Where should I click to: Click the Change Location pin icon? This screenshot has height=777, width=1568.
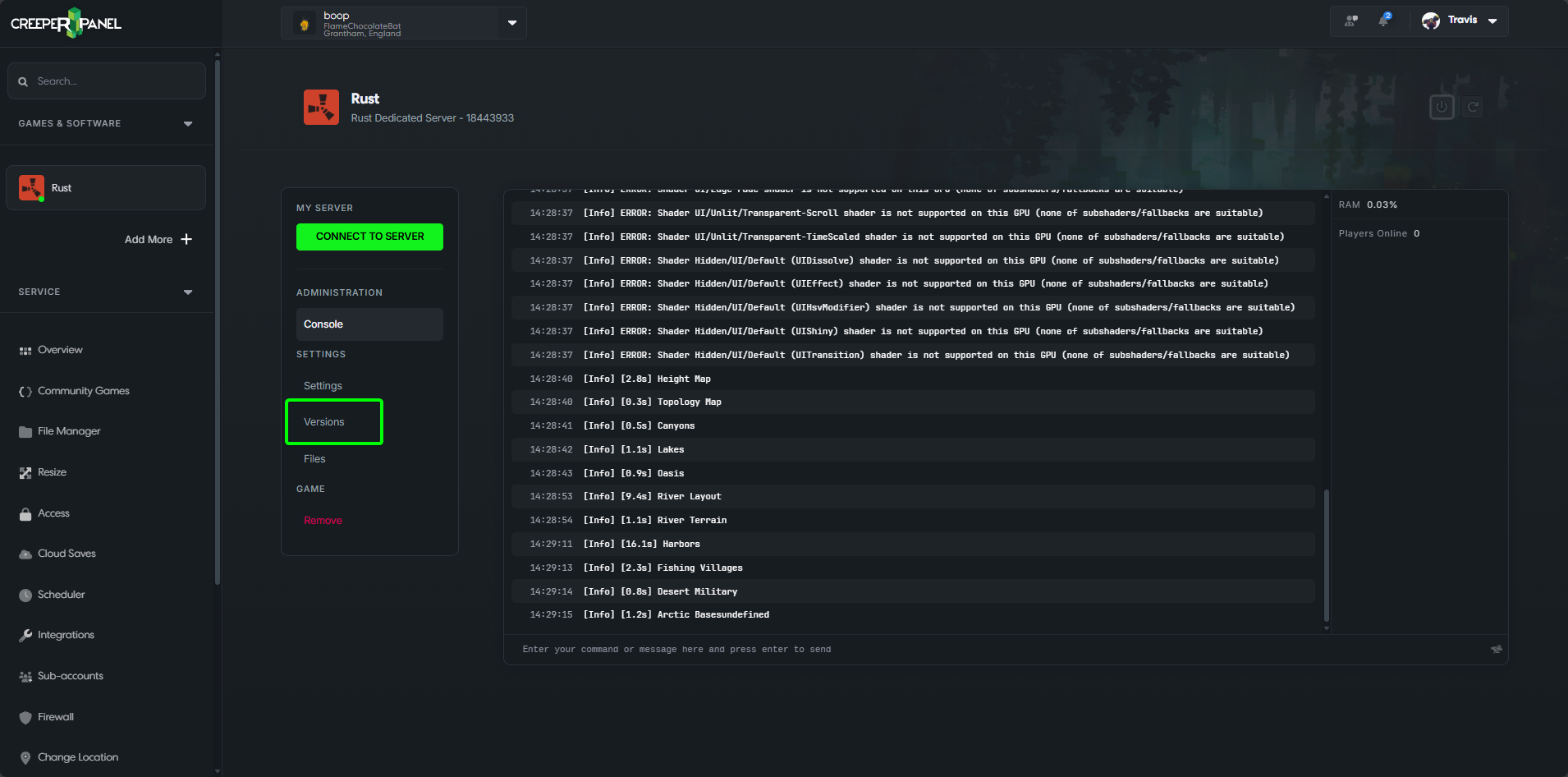[x=25, y=758]
